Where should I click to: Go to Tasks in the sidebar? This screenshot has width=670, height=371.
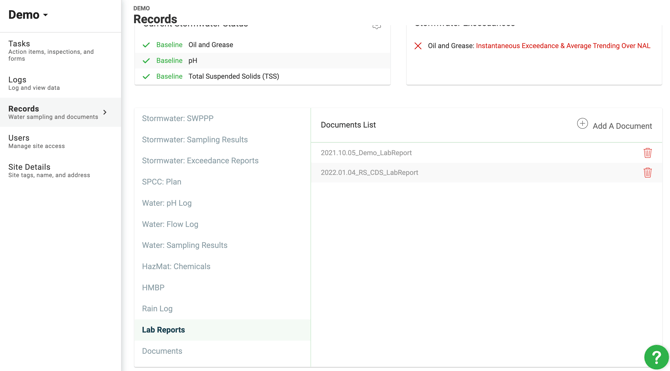[60, 50]
